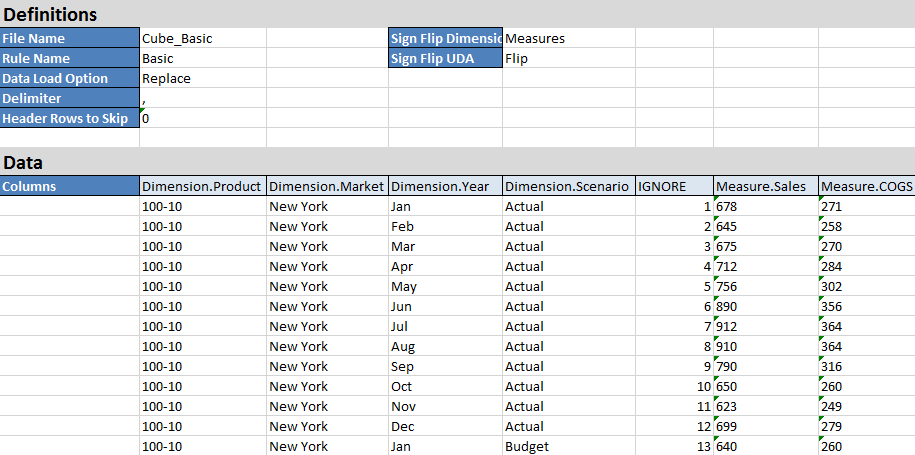Viewport: 915px width, 455px height.
Task: Select the Dec month cell
Action: (445, 426)
